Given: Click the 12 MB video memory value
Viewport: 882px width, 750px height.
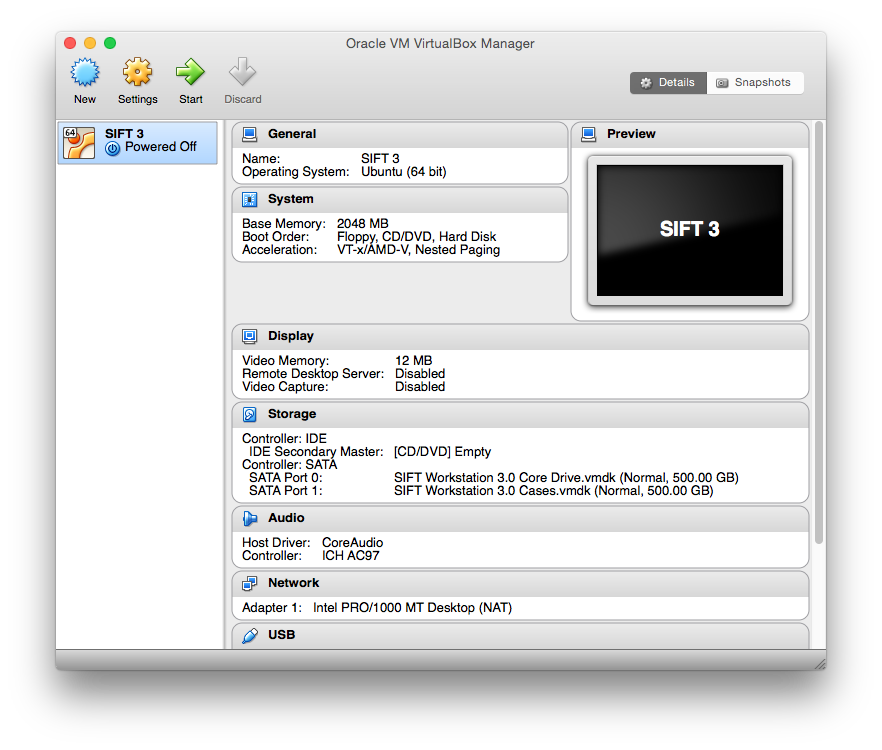Looking at the screenshot, I should tap(413, 361).
